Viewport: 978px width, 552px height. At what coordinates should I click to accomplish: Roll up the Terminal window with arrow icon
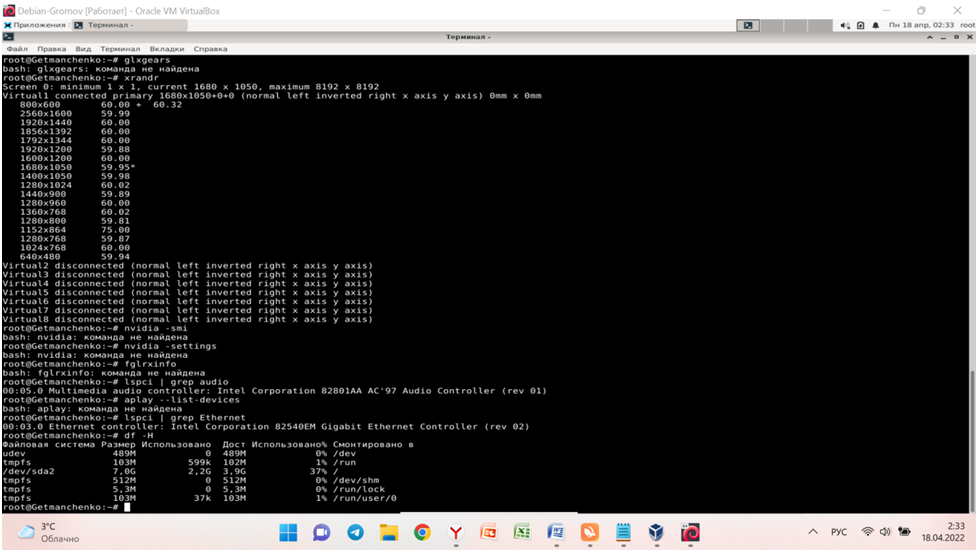click(x=930, y=37)
